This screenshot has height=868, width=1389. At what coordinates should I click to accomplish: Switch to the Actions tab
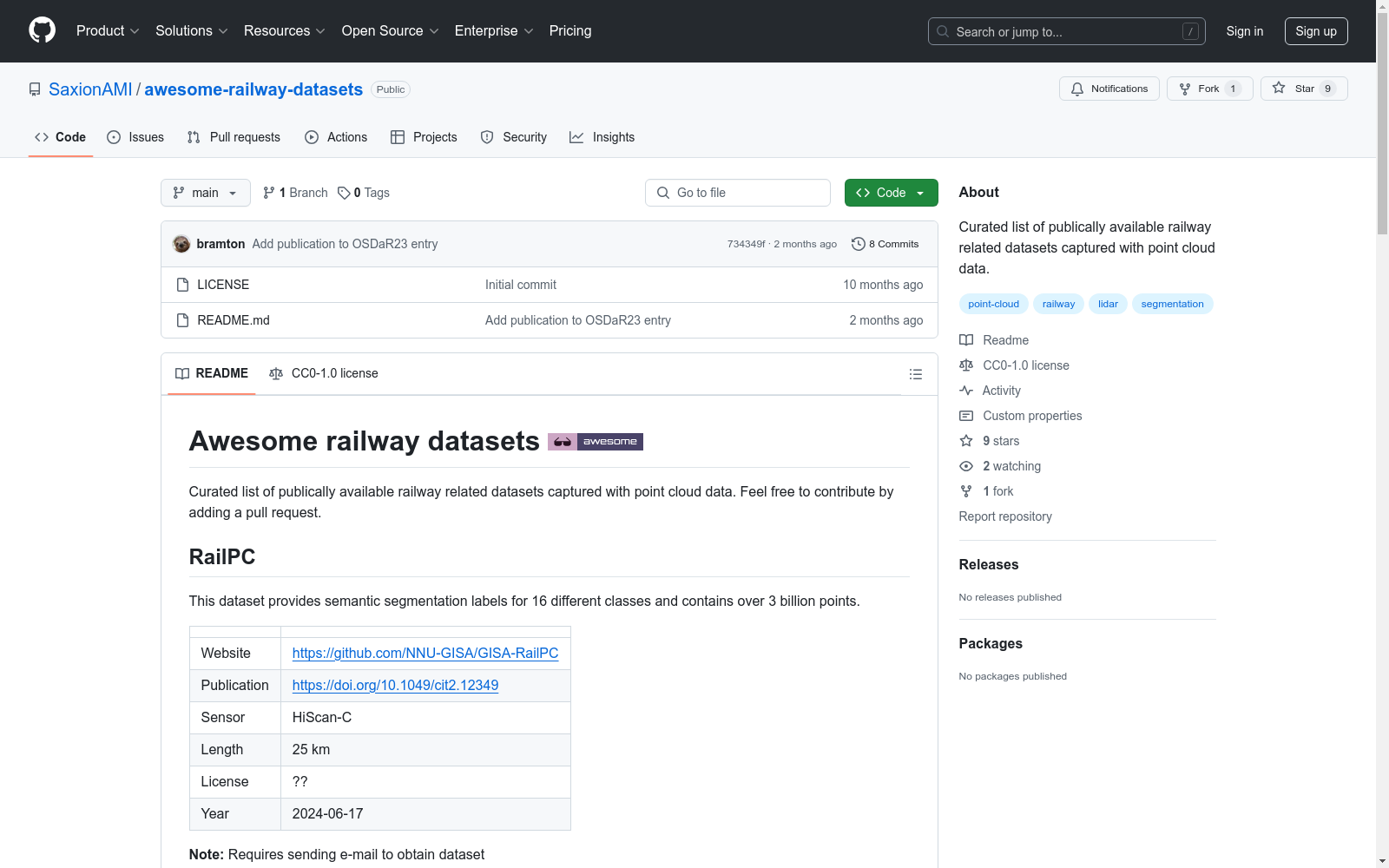pyautogui.click(x=336, y=137)
